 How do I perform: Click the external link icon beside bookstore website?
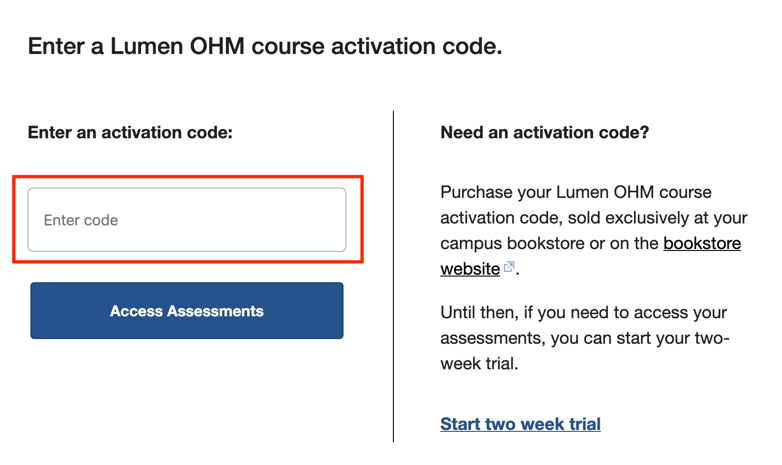pos(510,268)
